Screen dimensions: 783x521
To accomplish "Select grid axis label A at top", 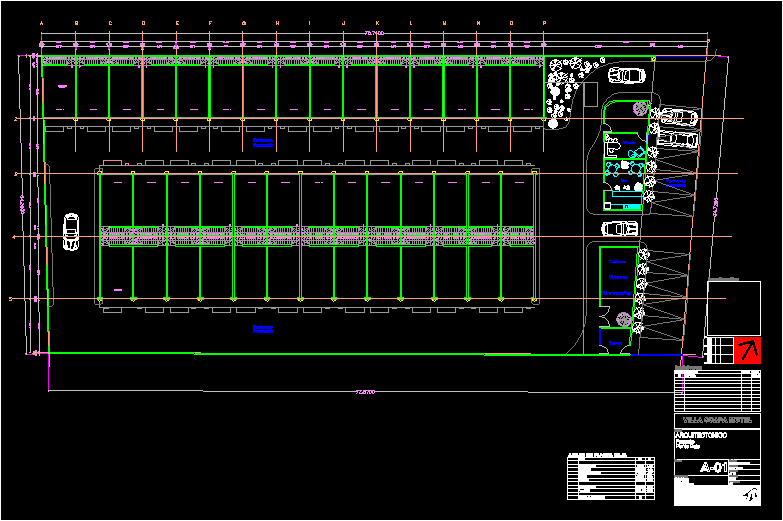I will point(41,22).
